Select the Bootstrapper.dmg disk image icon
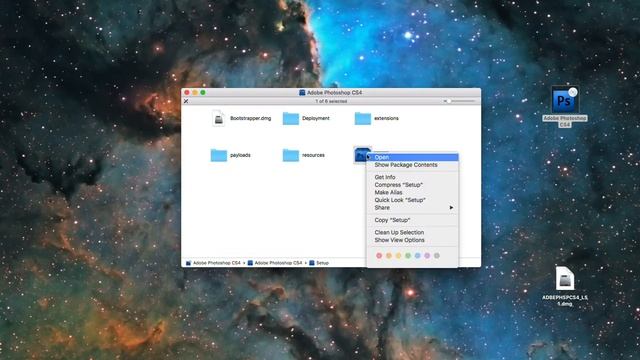Image resolution: width=640 pixels, height=360 pixels. coord(218,118)
